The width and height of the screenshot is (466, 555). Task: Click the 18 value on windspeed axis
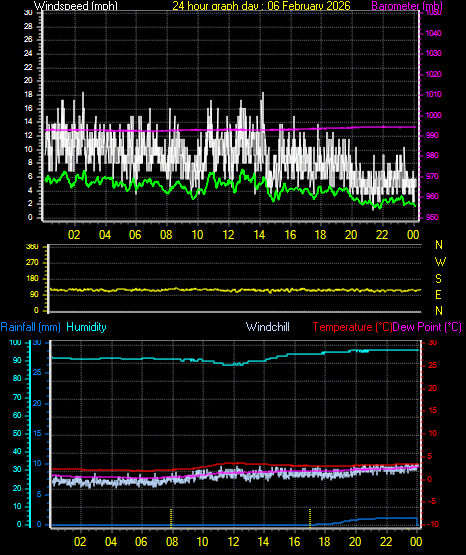coord(28,95)
